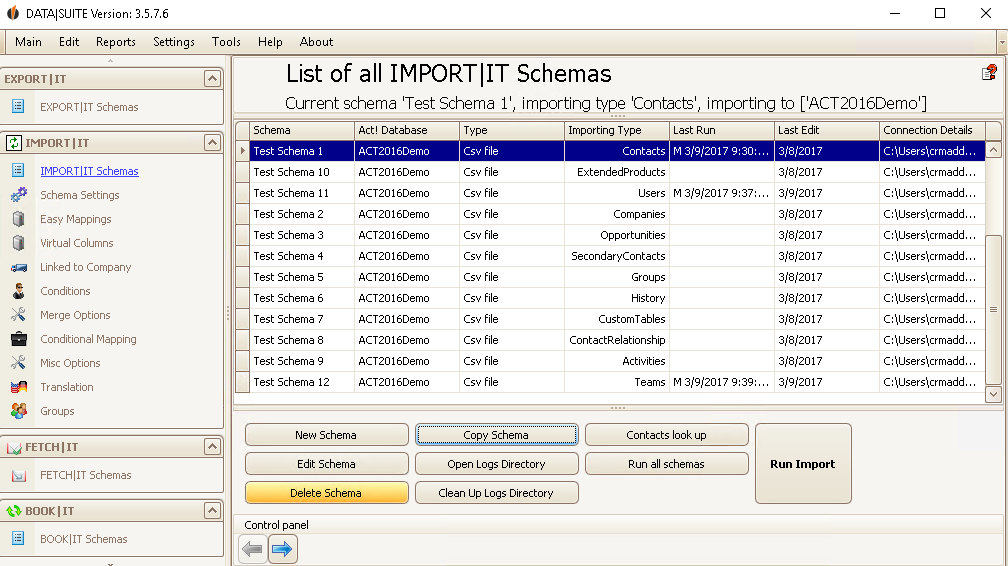Collapse the BOOK|IT panel
This screenshot has height=566, width=1008.
click(212, 511)
